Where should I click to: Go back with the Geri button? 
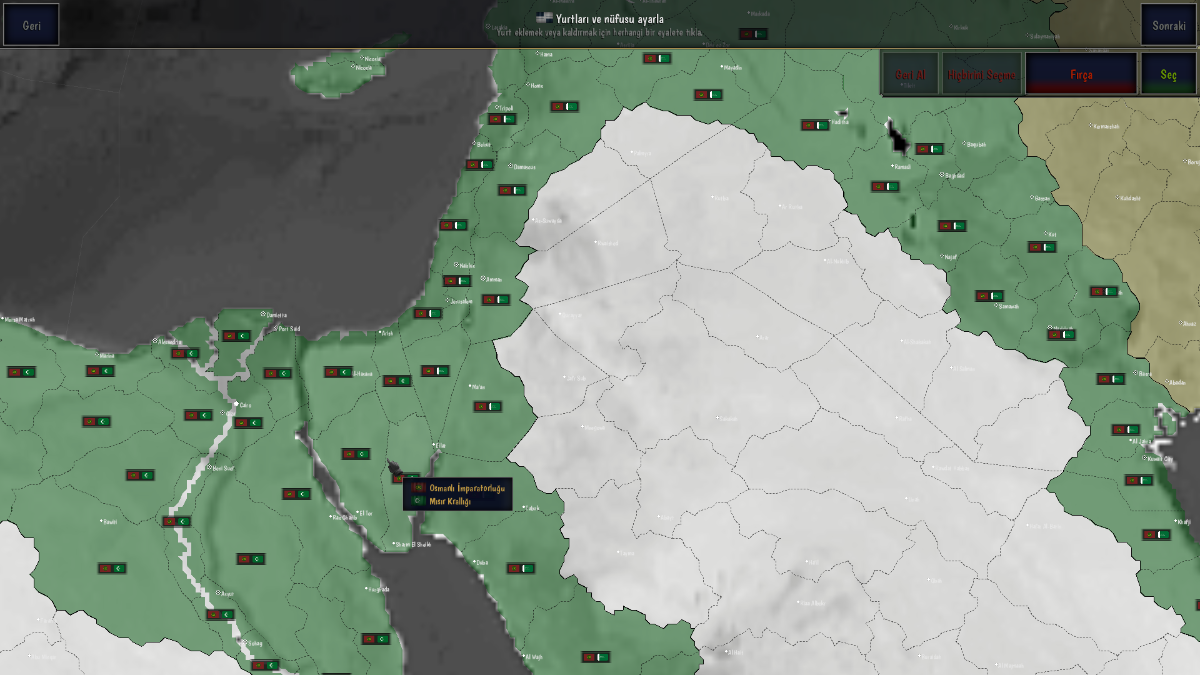point(31,25)
